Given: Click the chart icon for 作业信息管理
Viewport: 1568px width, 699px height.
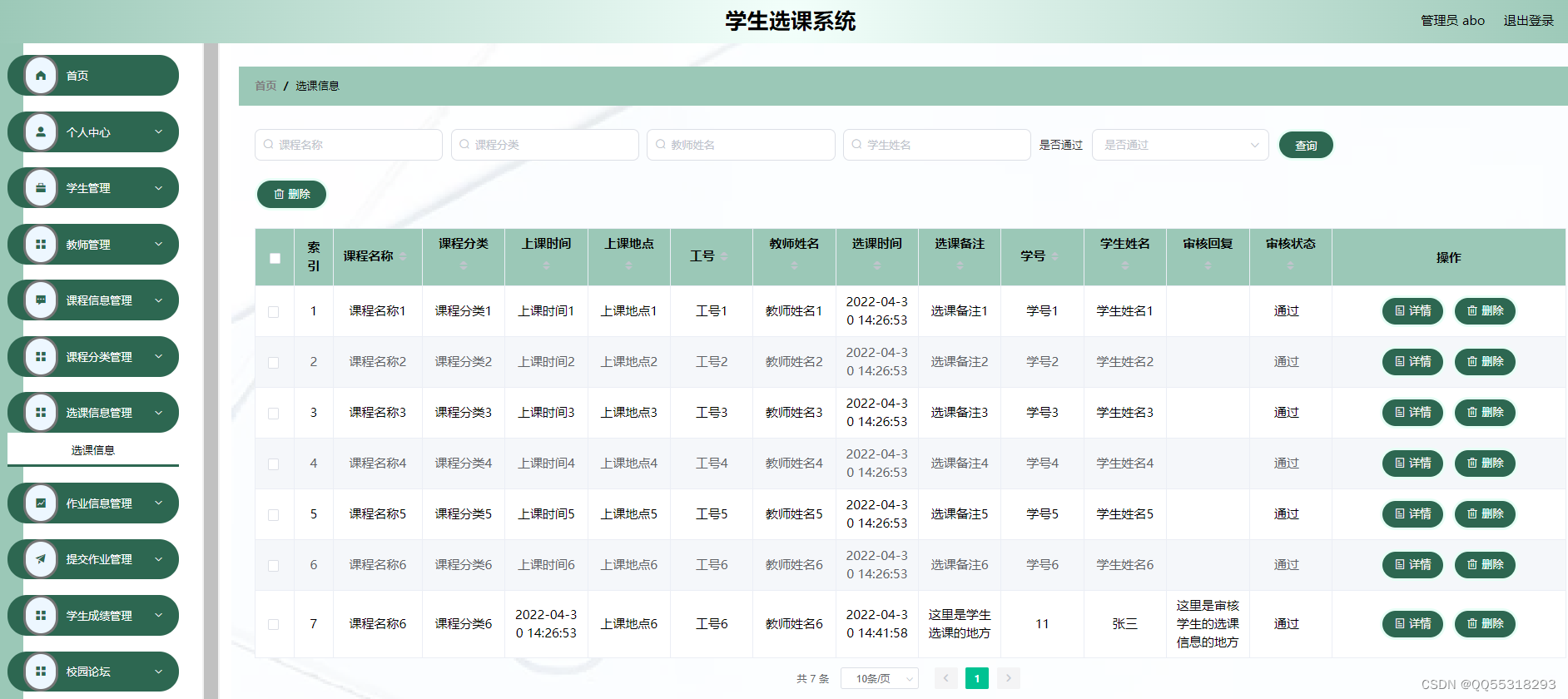Looking at the screenshot, I should (x=41, y=503).
